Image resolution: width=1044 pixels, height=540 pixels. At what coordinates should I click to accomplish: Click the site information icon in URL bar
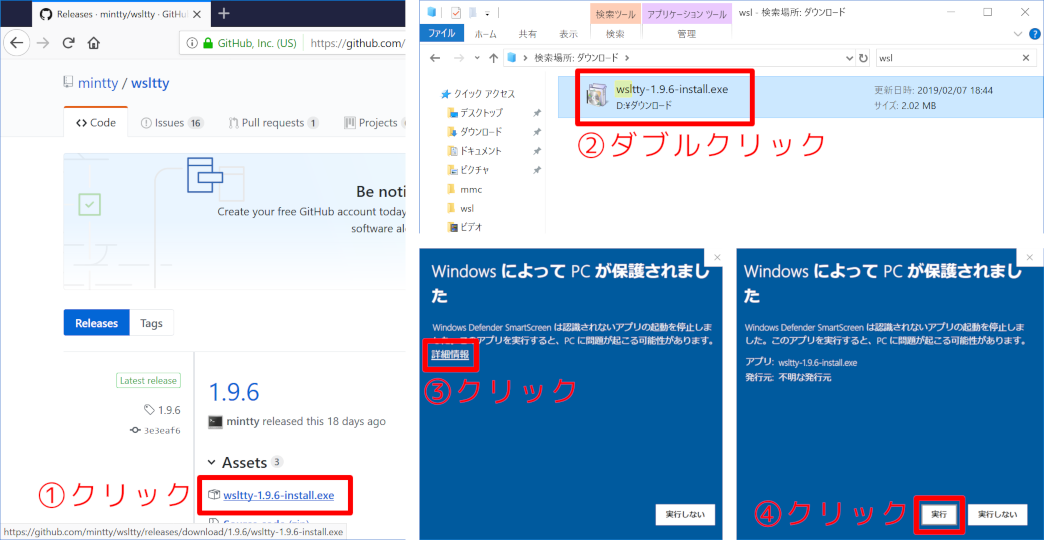point(192,43)
